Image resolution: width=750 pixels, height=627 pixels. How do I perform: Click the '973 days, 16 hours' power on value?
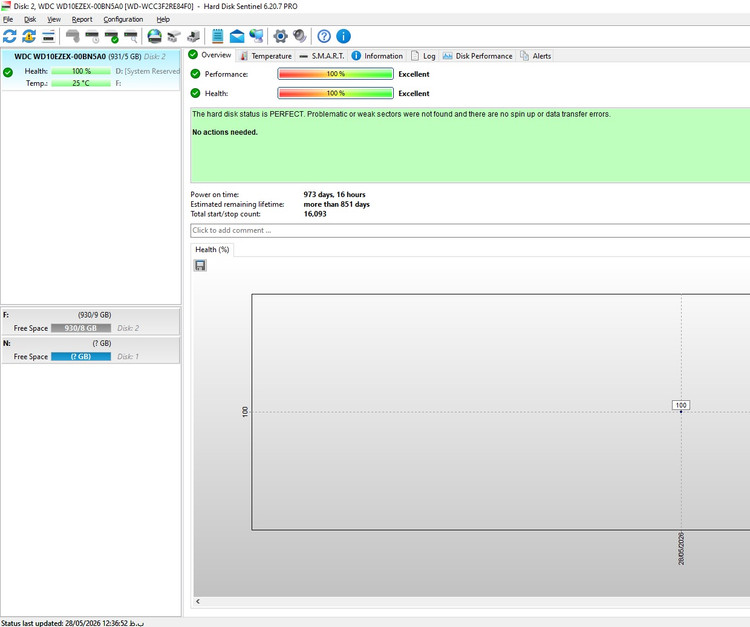334,195
